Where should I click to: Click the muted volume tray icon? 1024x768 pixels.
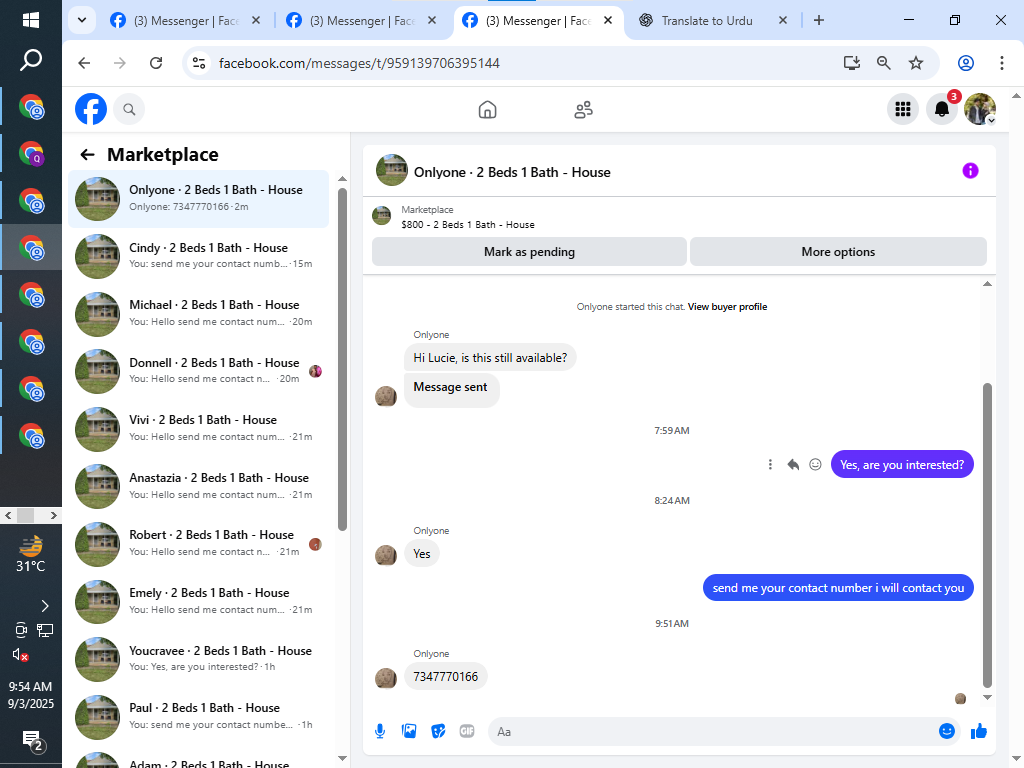tap(20, 654)
